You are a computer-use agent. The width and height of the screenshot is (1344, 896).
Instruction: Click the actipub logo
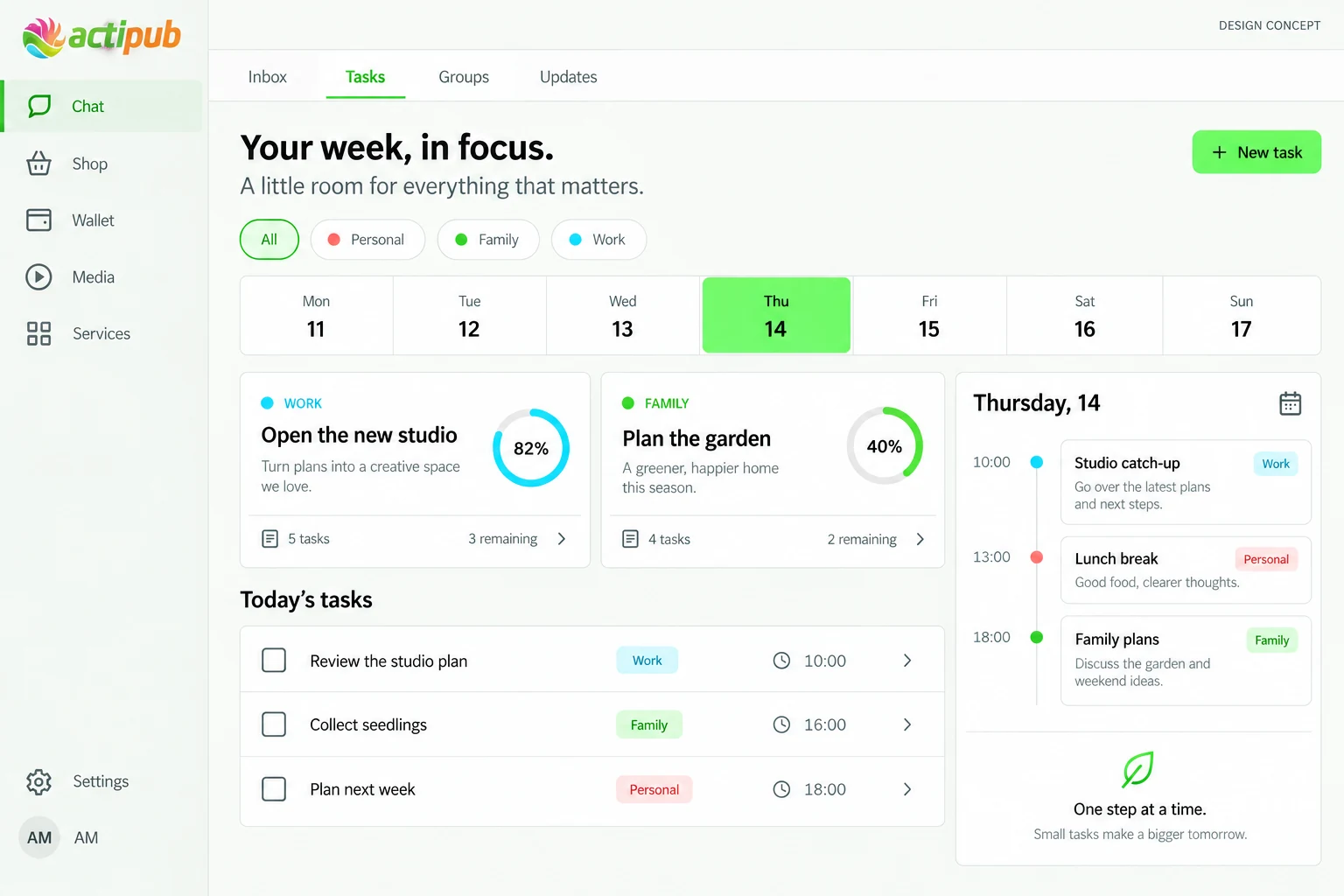(x=101, y=37)
